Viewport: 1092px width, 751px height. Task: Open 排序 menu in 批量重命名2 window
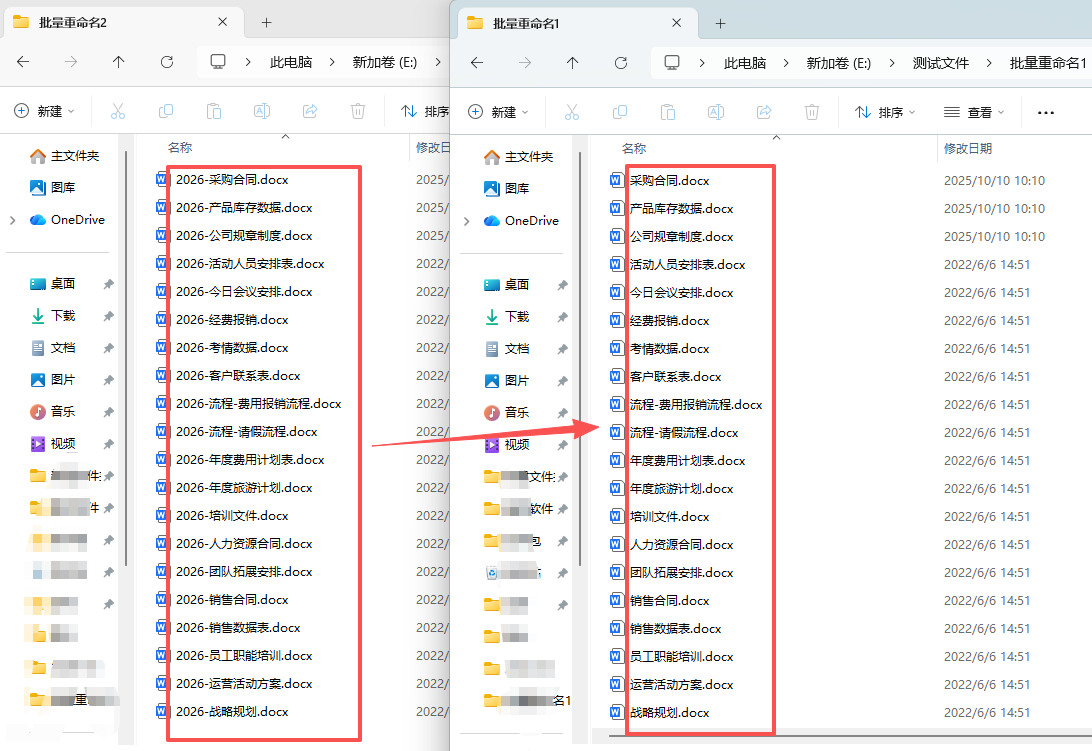pos(425,111)
